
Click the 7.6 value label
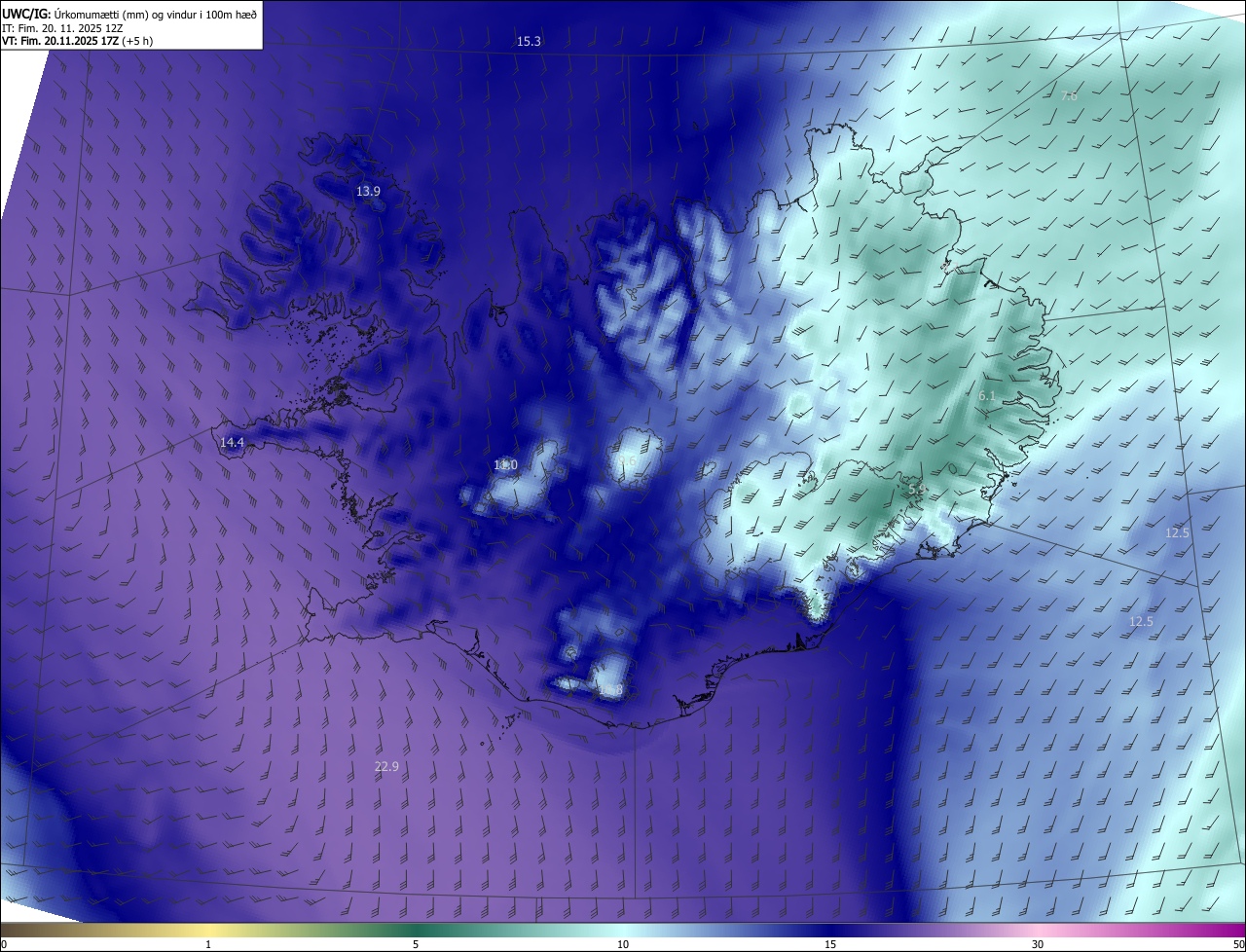coord(1069,95)
